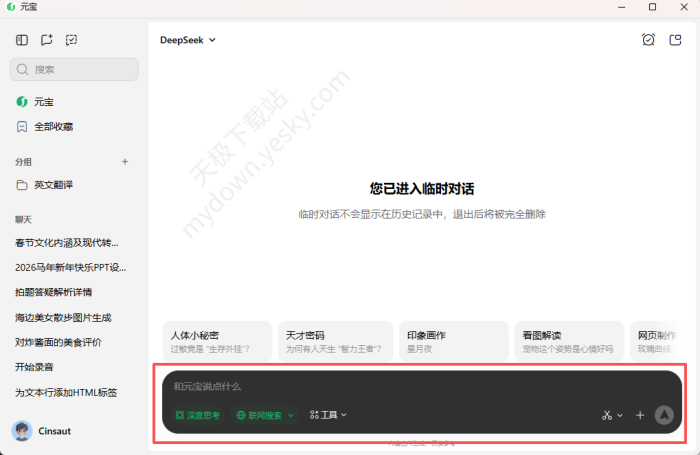Image resolution: width=700 pixels, height=455 pixels.
Task: Click the 搜索 search box
Action: point(75,70)
